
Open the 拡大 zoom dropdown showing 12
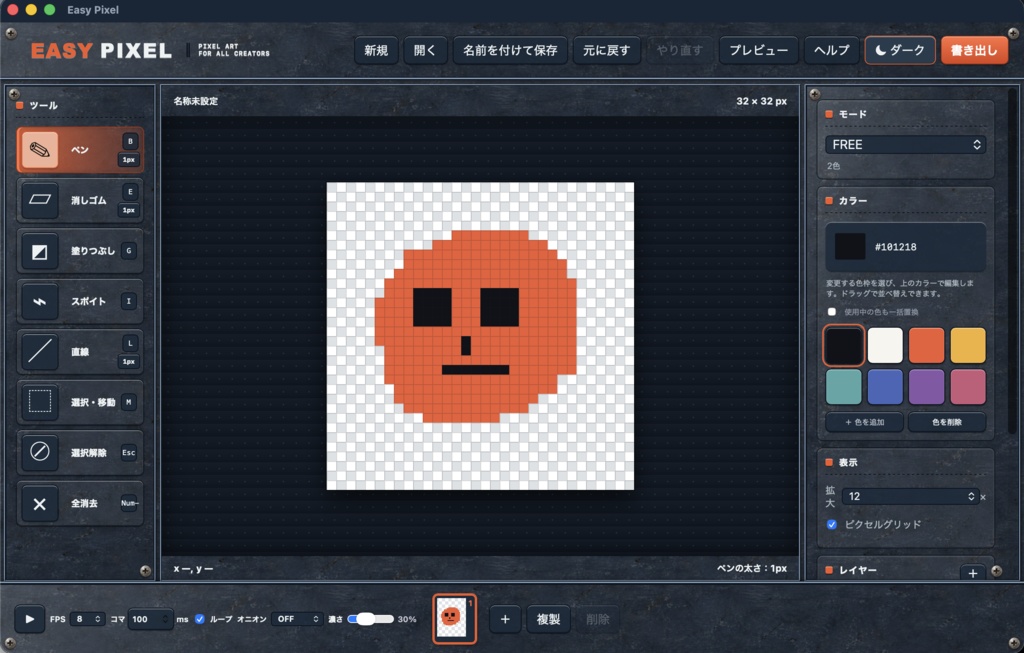coord(910,497)
